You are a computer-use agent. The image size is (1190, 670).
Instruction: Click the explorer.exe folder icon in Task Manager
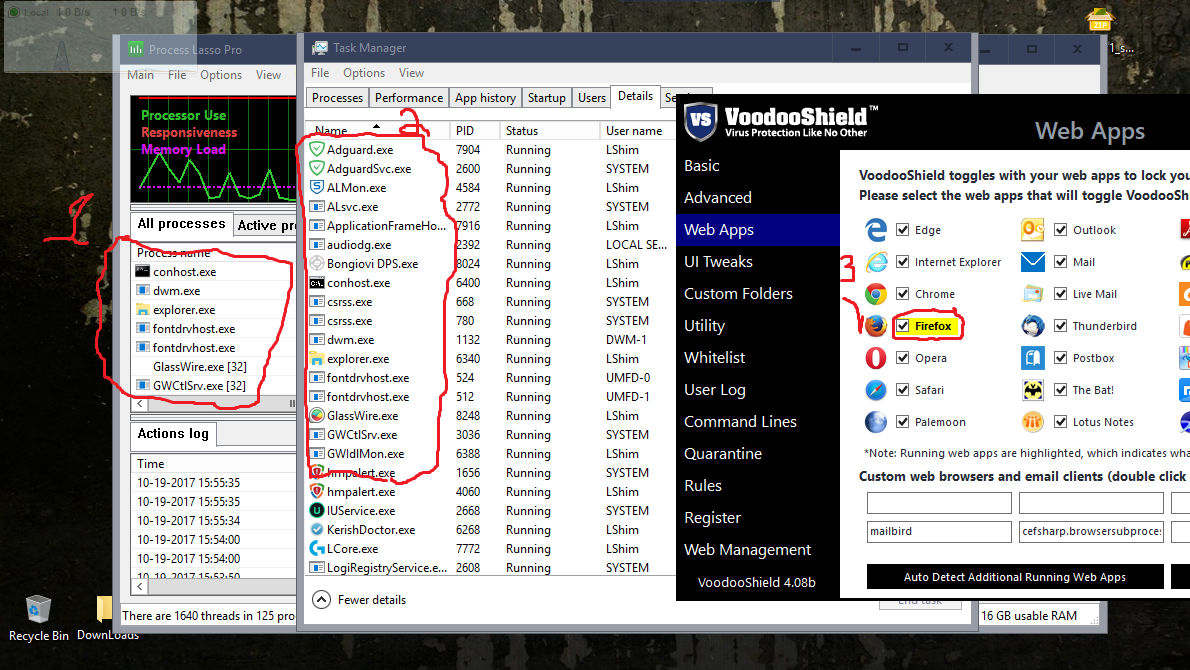coord(317,358)
